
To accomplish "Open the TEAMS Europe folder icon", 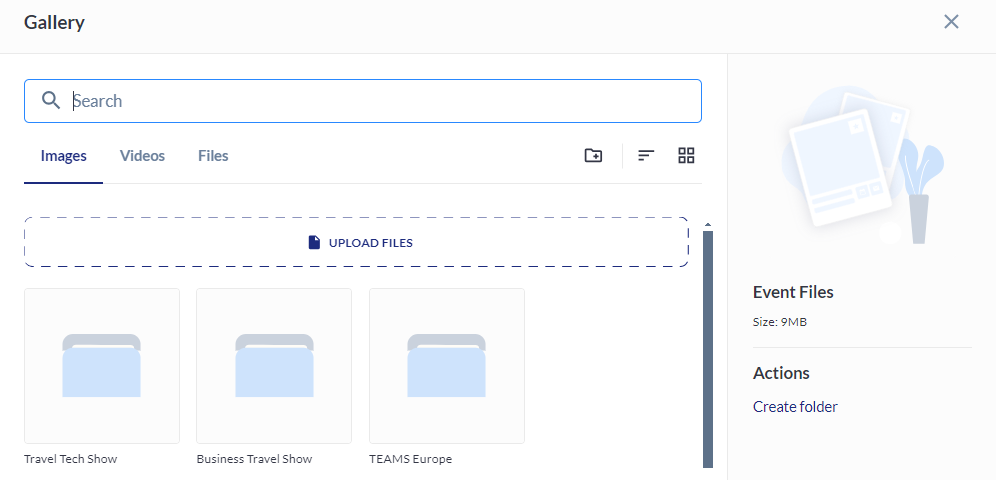I will pos(446,365).
